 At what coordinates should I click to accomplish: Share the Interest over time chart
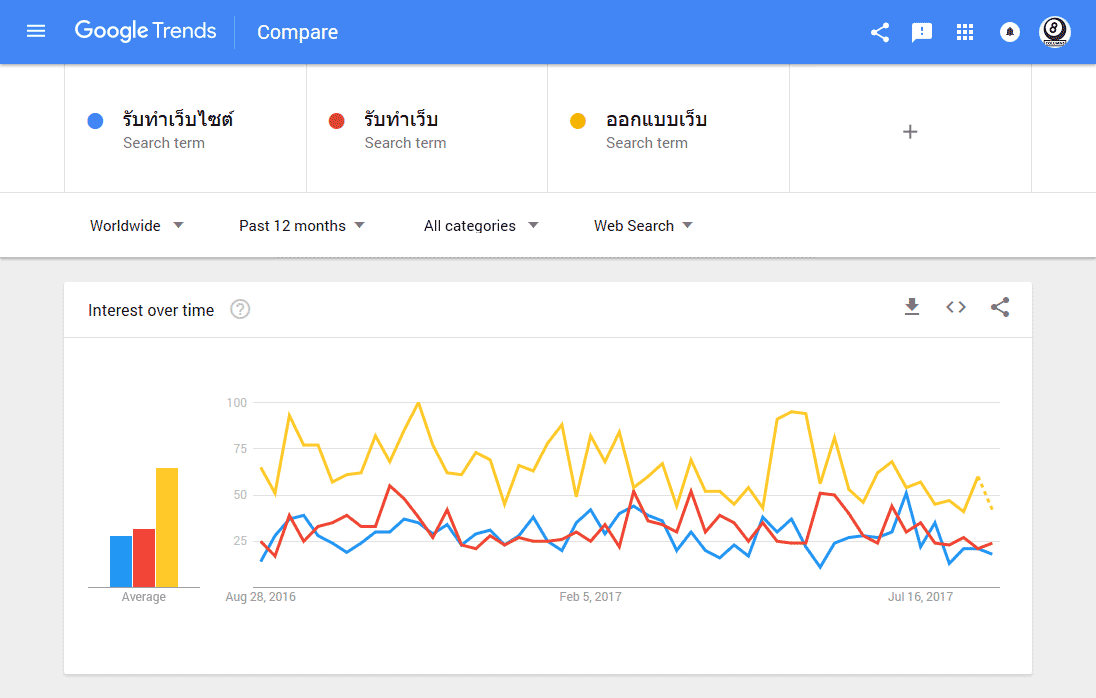(x=1000, y=308)
